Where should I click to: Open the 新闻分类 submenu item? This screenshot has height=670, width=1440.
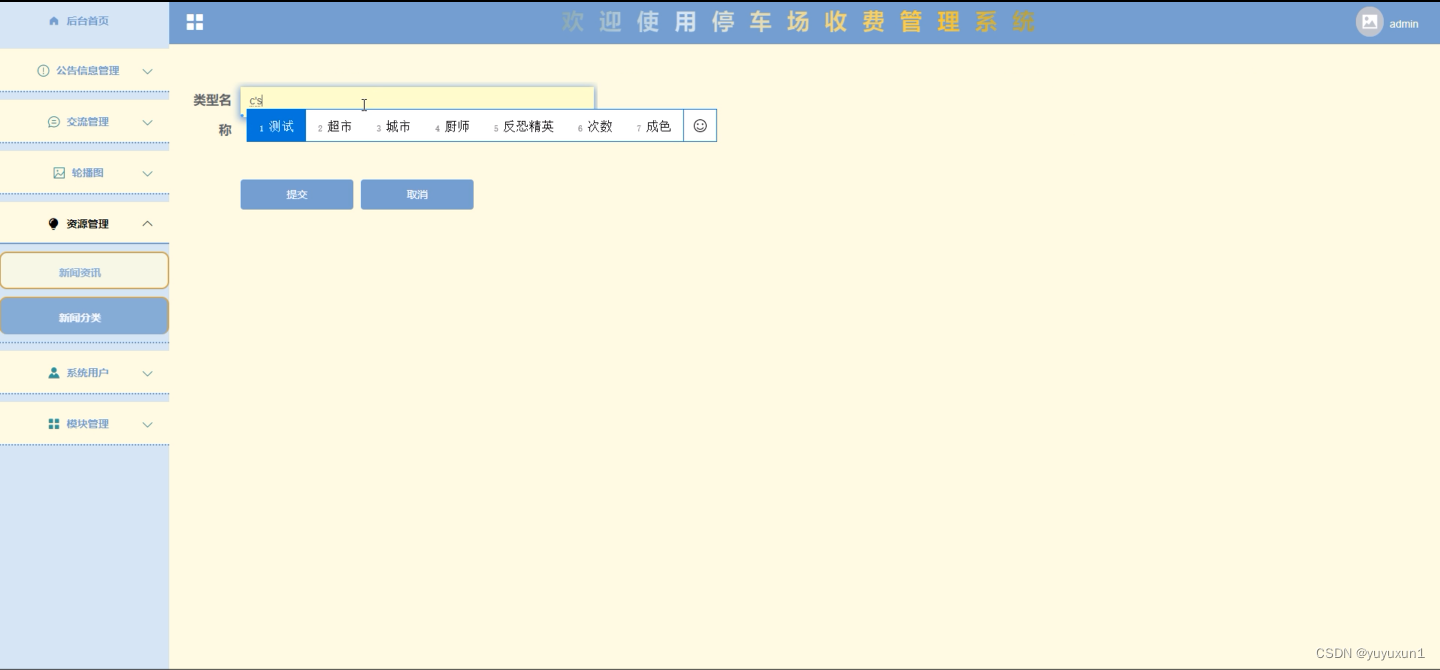[84, 316]
